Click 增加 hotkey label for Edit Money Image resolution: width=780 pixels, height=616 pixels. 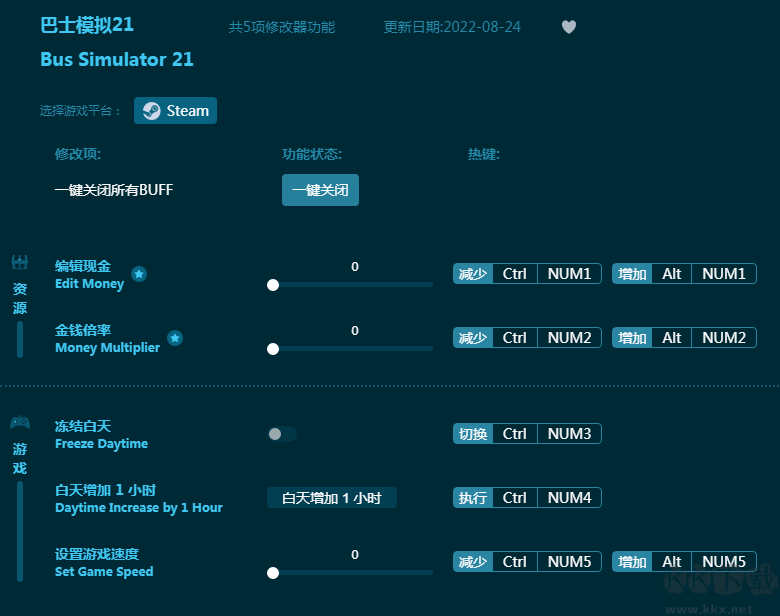tap(632, 274)
